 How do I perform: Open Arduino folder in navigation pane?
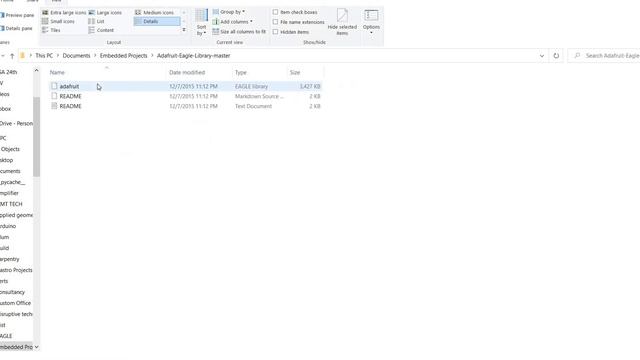tap(8, 226)
